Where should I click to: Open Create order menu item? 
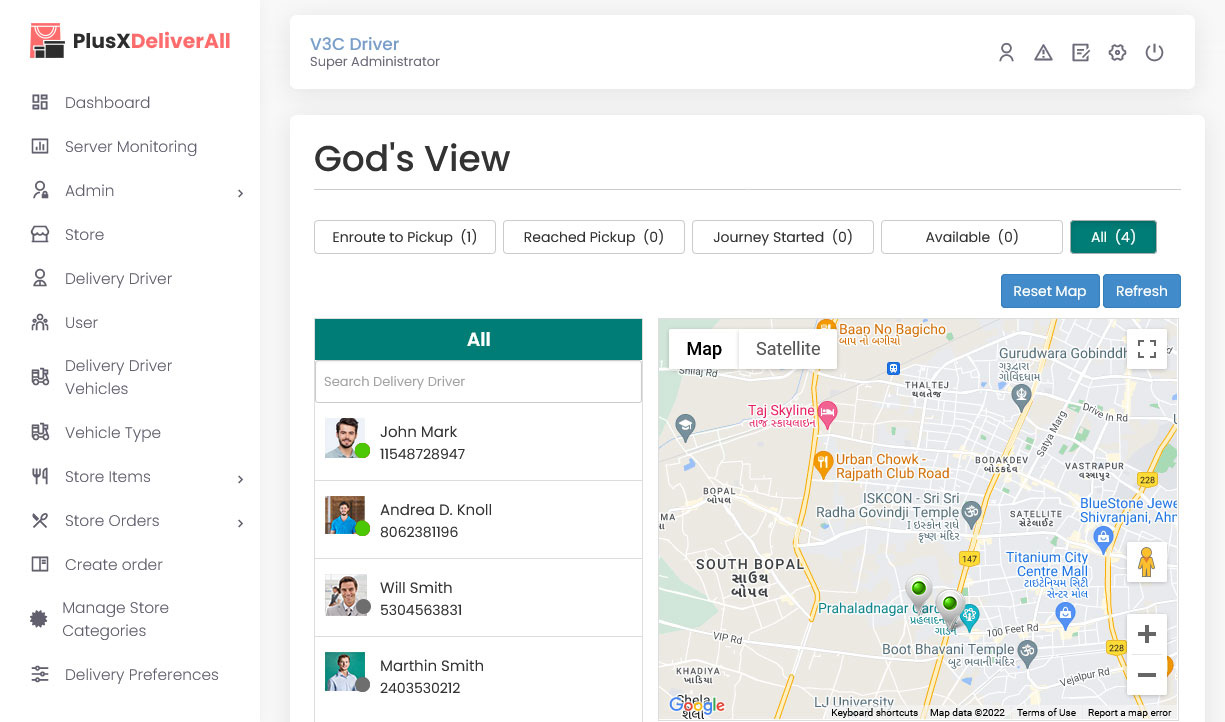coord(114,564)
